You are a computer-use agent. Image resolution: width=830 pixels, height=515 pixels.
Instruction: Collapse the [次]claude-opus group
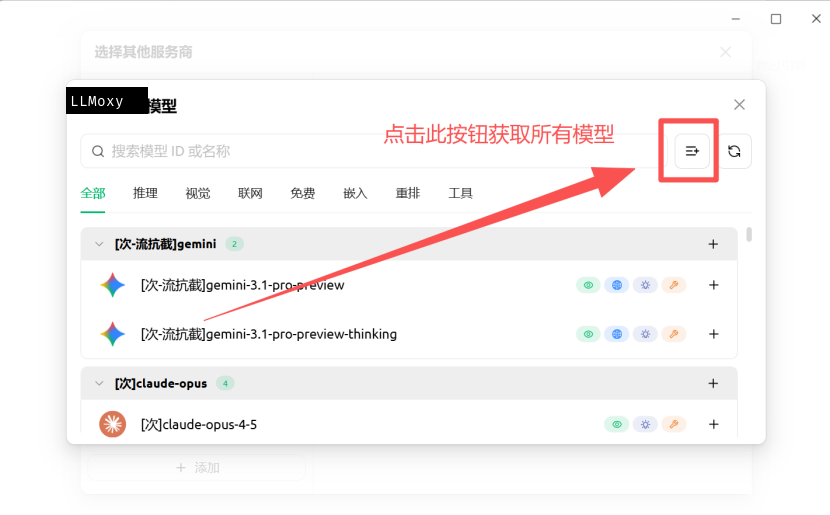tap(98, 383)
